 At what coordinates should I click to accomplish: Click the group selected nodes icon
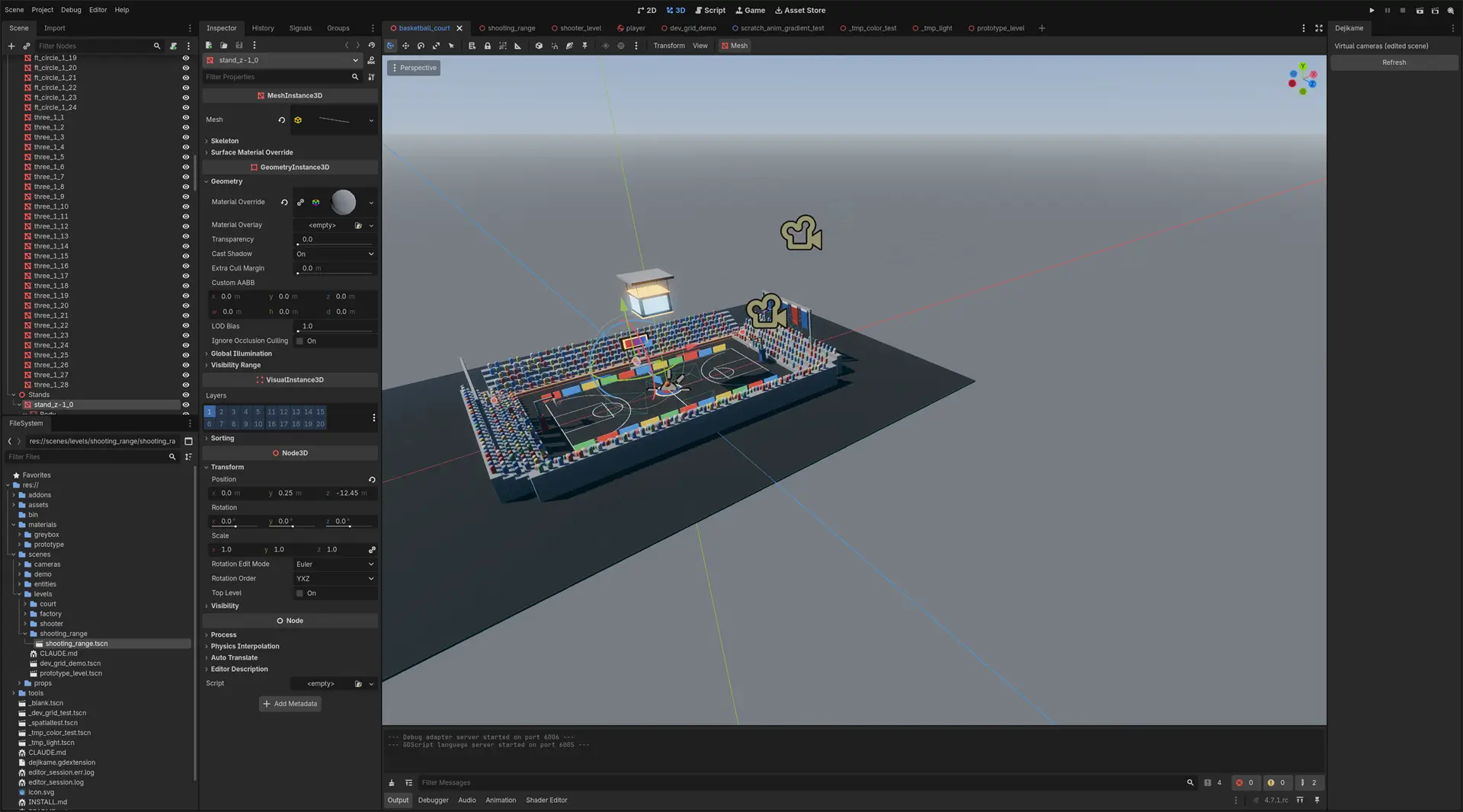[x=503, y=46]
